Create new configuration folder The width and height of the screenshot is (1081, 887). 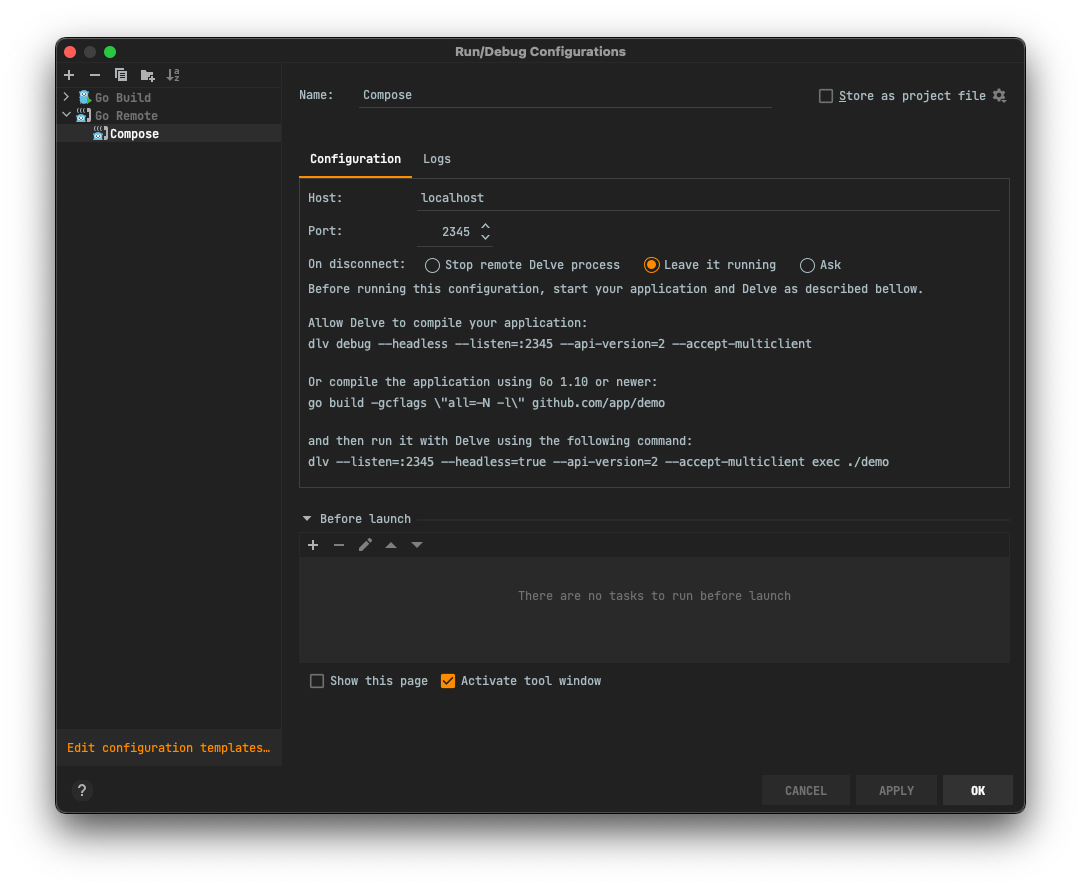pos(147,75)
